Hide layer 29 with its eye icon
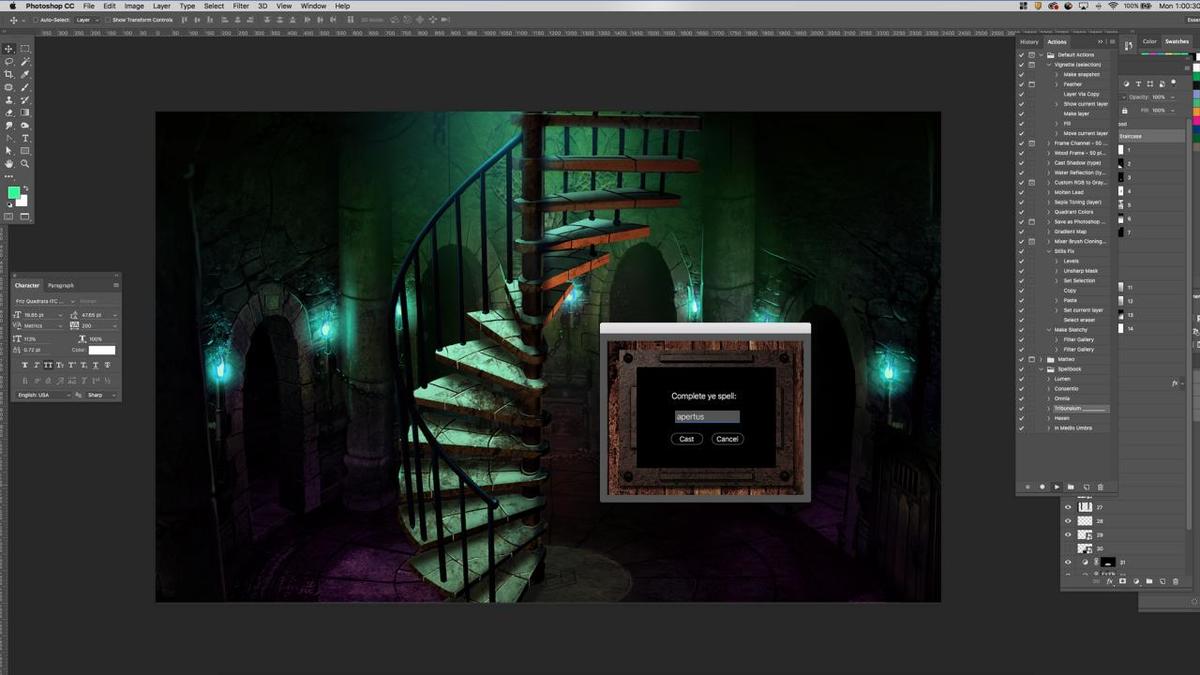The width and height of the screenshot is (1200, 675). [1068, 534]
